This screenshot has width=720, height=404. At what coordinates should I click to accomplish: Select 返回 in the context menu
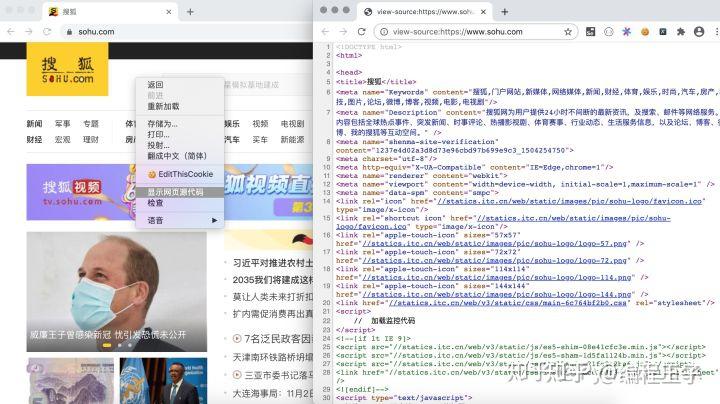coord(155,84)
